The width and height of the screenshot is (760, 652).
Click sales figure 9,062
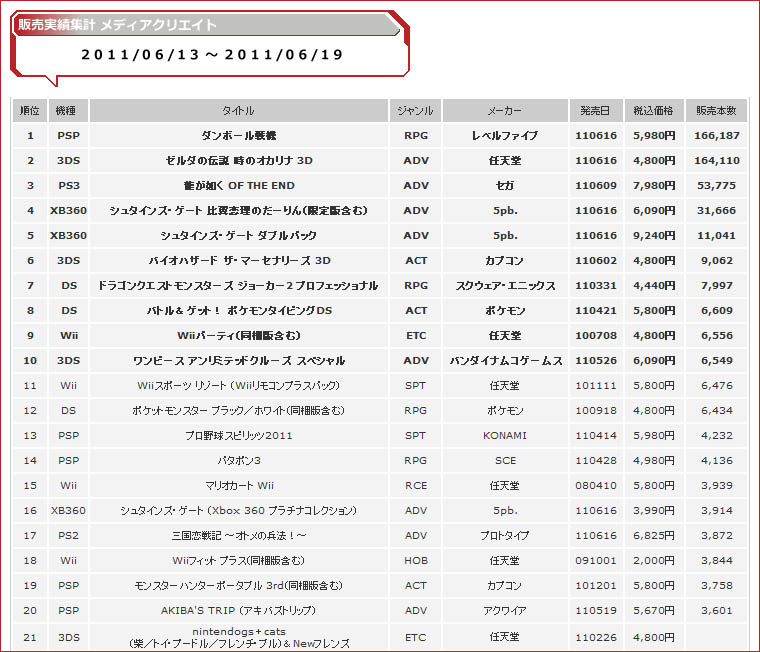click(716, 261)
